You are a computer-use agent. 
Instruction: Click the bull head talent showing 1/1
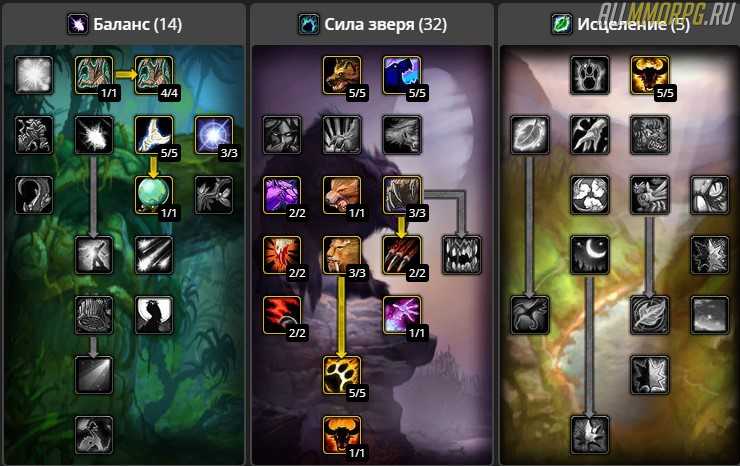tap(342, 435)
